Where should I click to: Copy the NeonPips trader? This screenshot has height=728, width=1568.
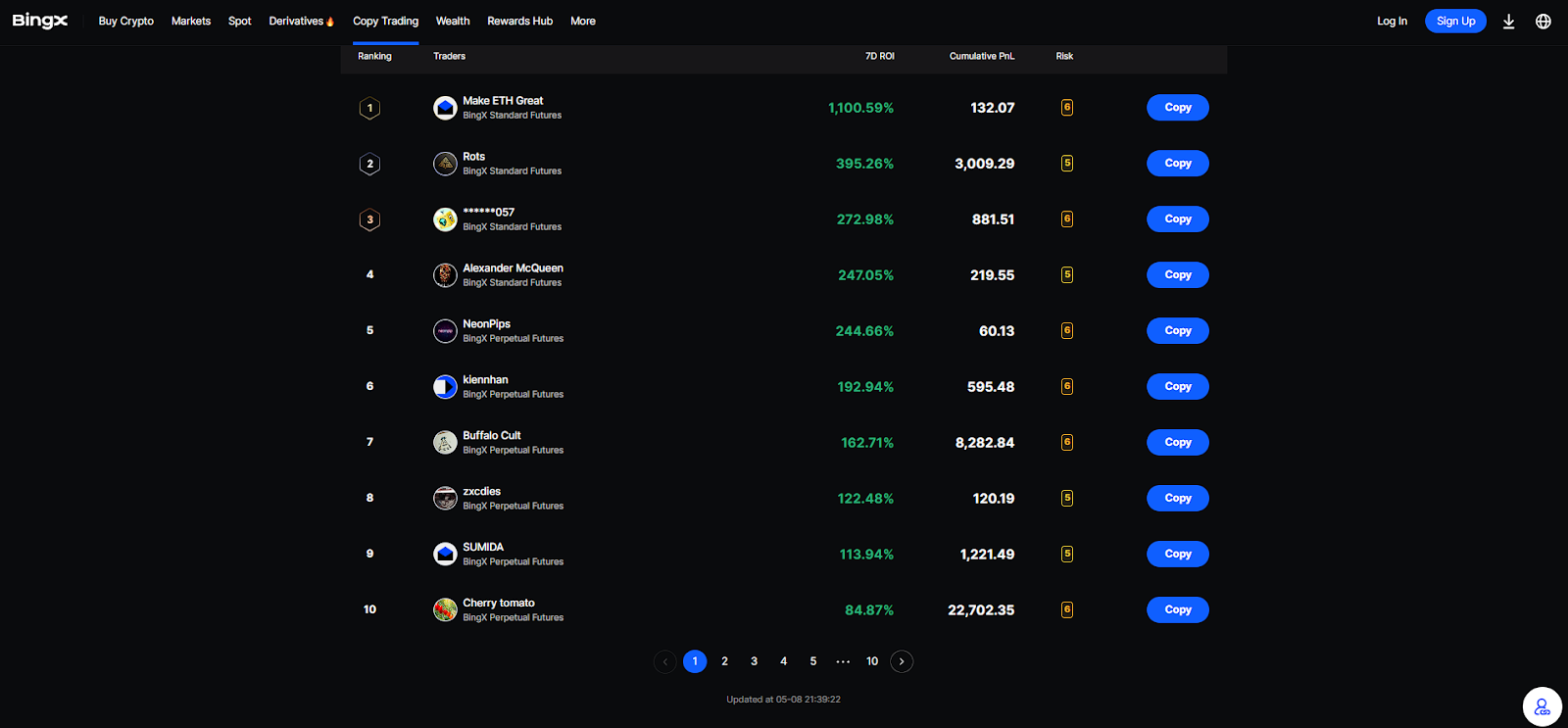[1178, 331]
